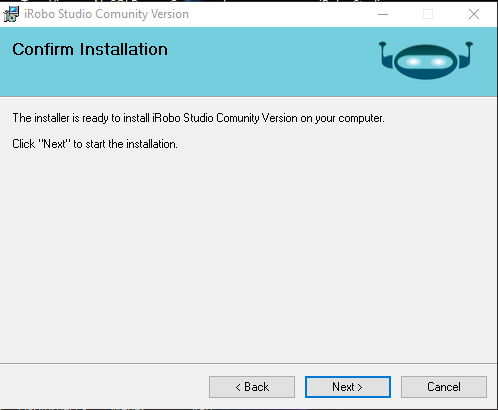
Task: Cancel the iRobo Studio installation
Action: (x=444, y=387)
